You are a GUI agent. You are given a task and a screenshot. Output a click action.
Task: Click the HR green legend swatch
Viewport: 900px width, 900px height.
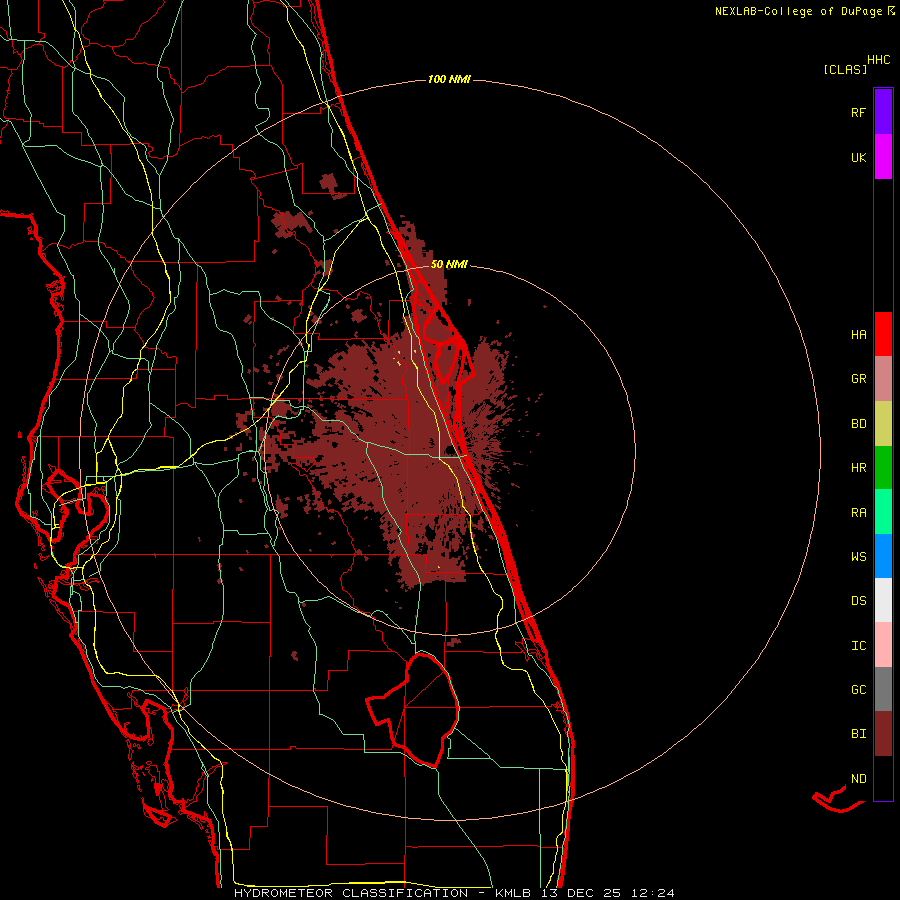click(883, 468)
